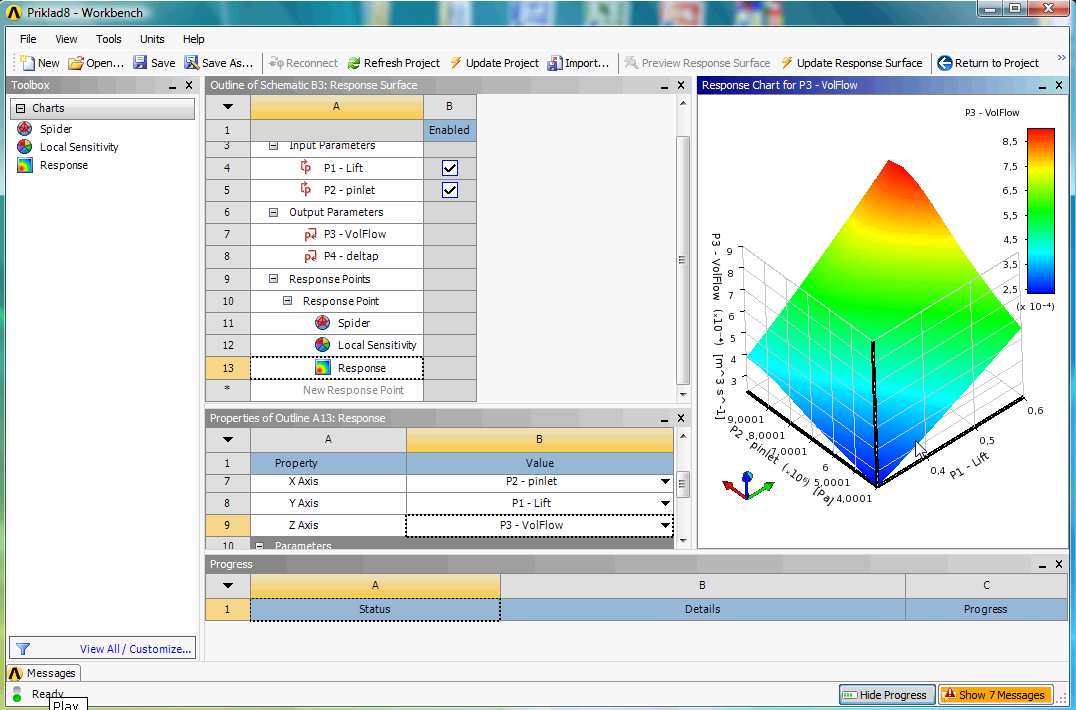Image resolution: width=1076 pixels, height=710 pixels.
Task: Select the Enabled column header cell
Action: [x=449, y=130]
